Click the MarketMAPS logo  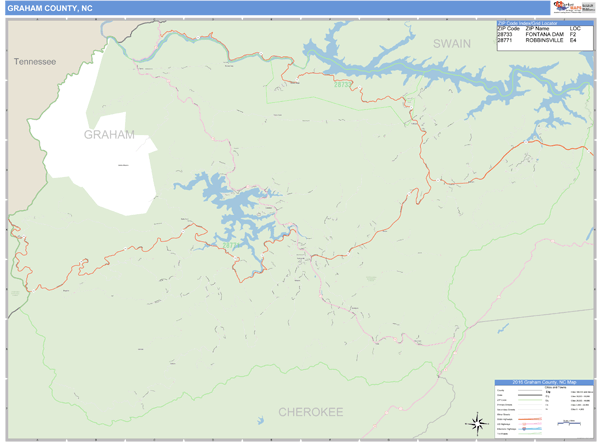click(x=569, y=7)
